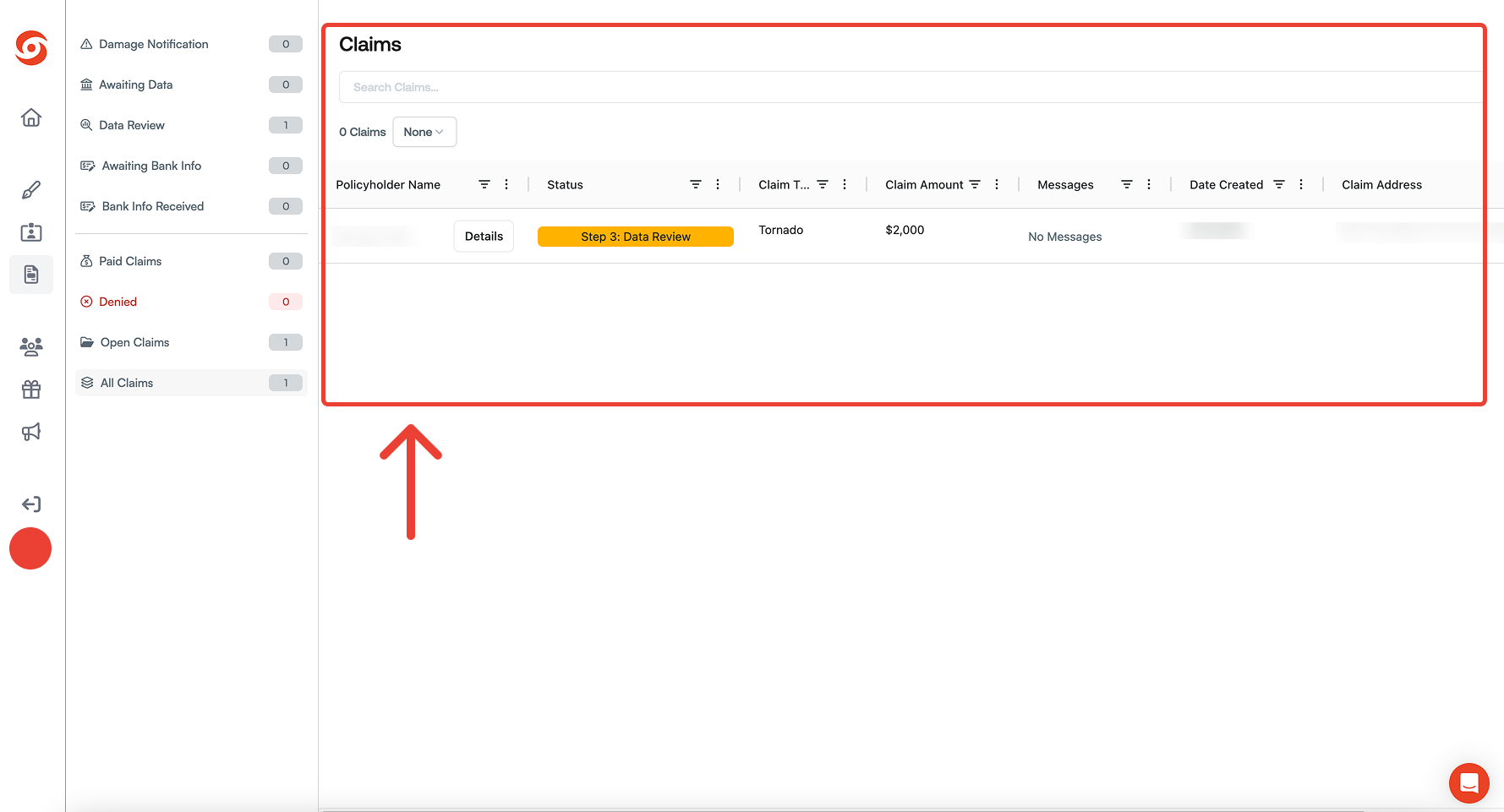Select Denied in the claims sidebar
Image resolution: width=1504 pixels, height=812 pixels.
tap(118, 302)
